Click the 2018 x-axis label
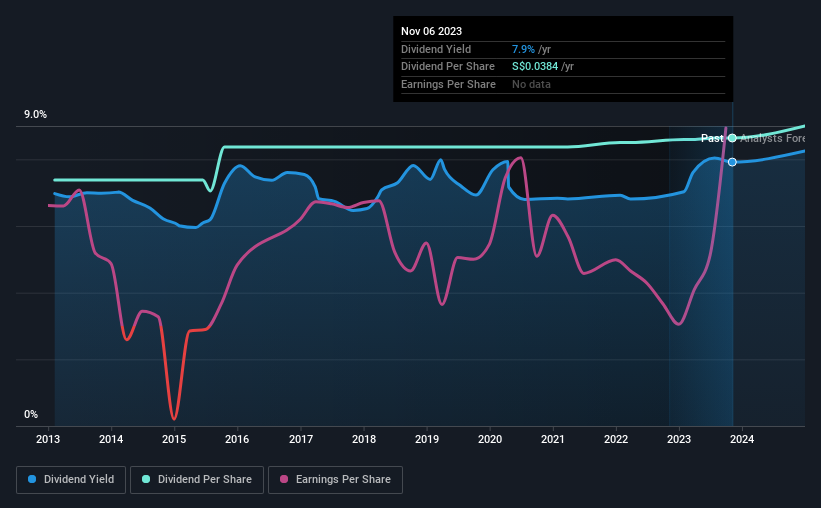821x508 pixels. coord(364,439)
